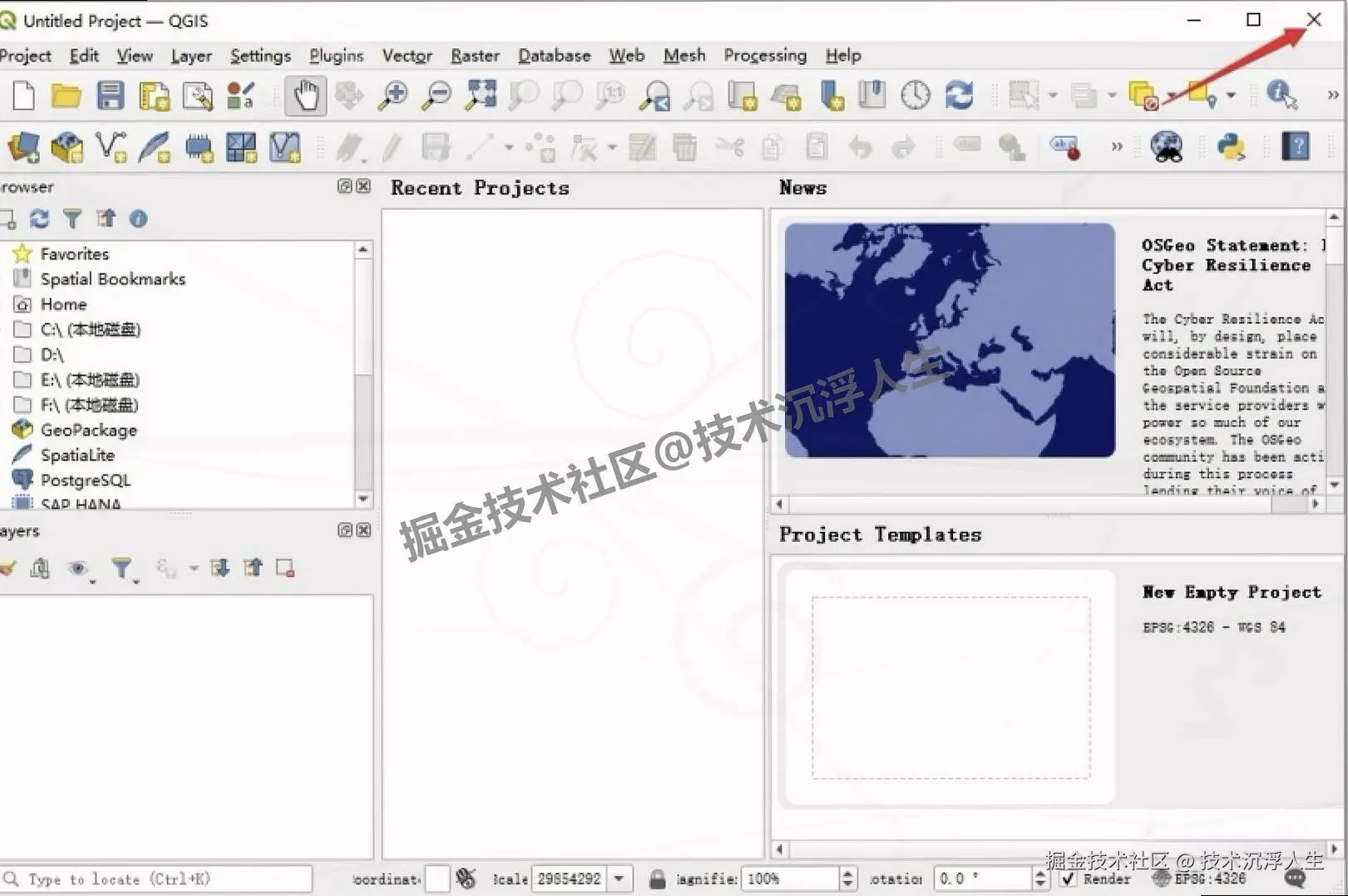Float the Layers panel
The width and height of the screenshot is (1348, 896).
[x=345, y=530]
